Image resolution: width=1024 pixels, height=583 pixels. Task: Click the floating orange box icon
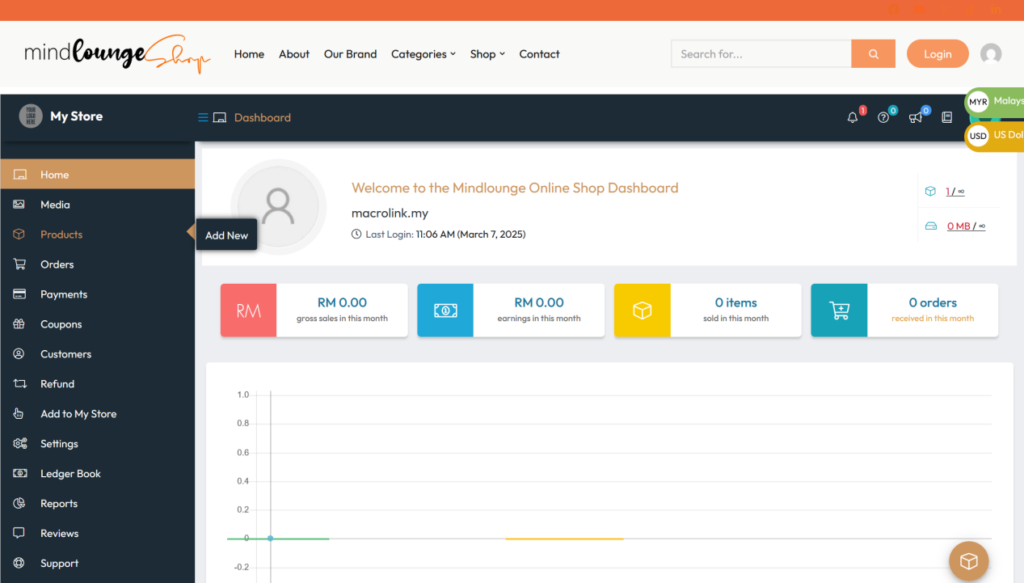(x=968, y=561)
